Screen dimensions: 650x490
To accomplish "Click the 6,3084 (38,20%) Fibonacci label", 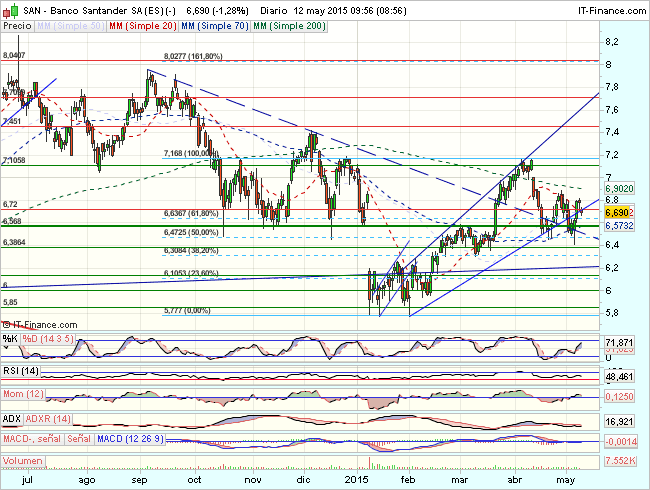I will click(x=191, y=251).
